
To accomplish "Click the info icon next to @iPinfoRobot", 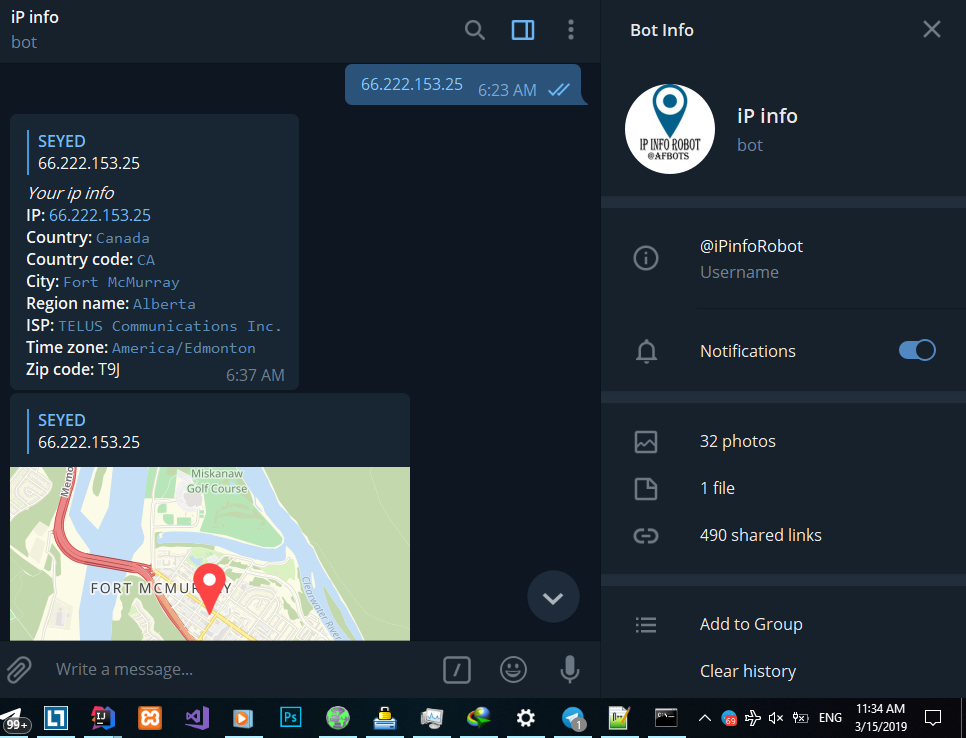I will pos(646,257).
